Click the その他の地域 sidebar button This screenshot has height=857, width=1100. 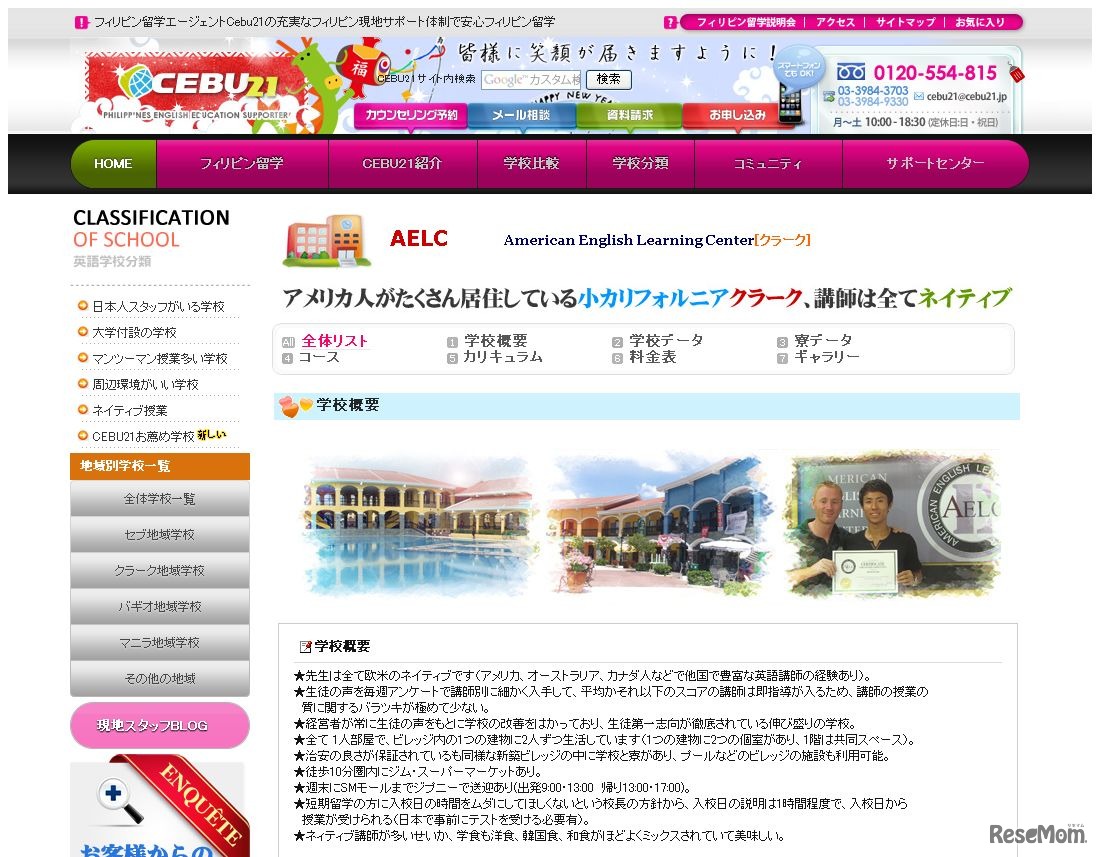coord(160,678)
